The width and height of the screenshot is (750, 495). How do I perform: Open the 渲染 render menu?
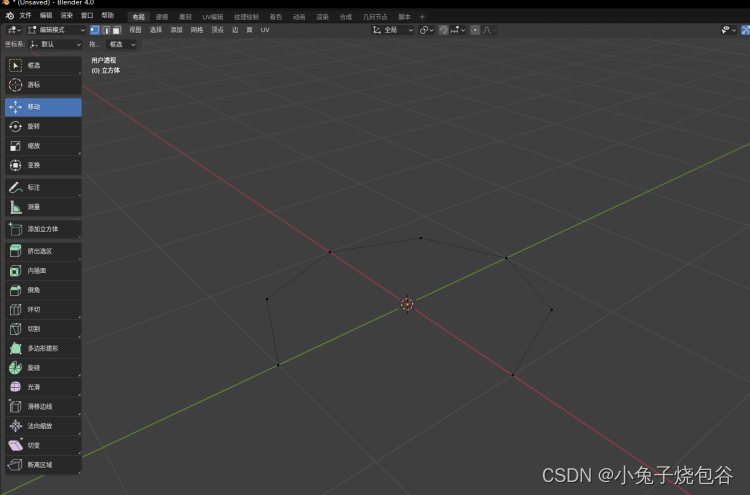coord(66,16)
